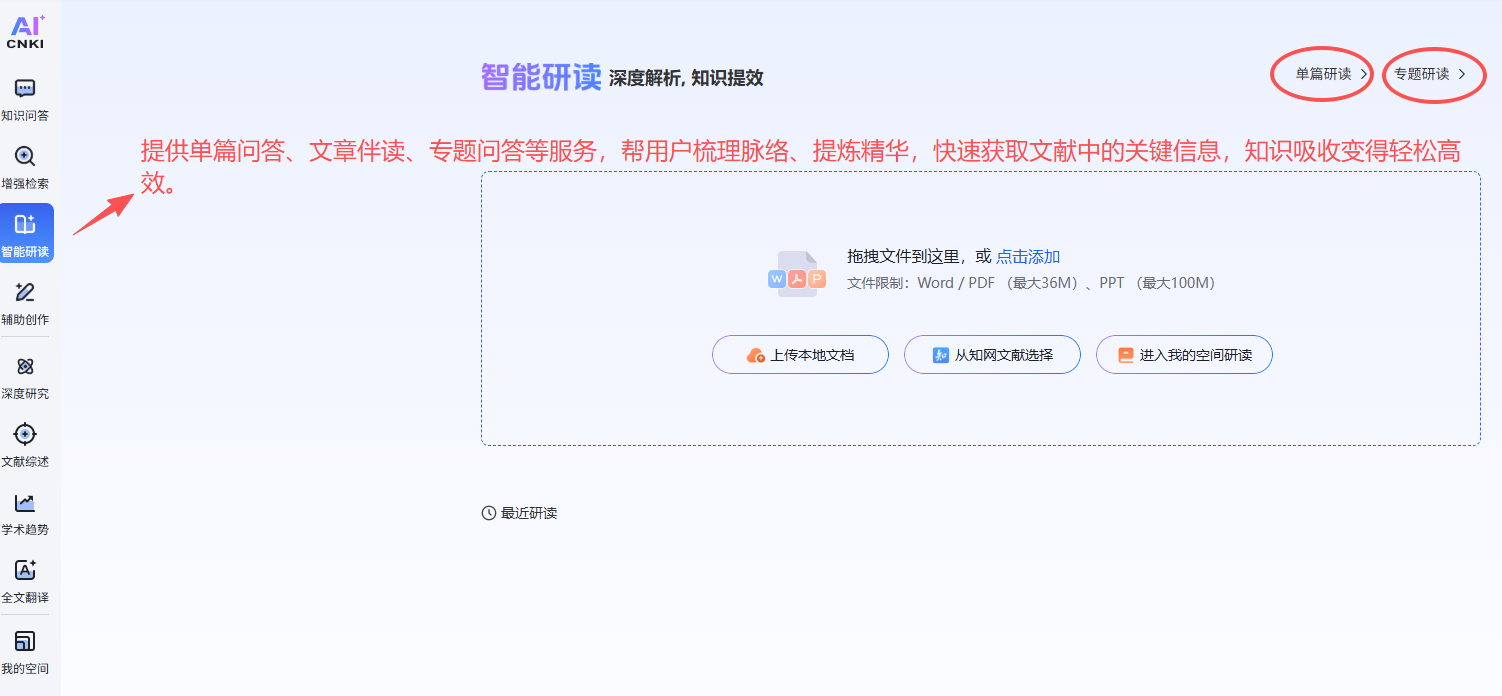This screenshot has width=1502, height=696.
Task: Select 增强检索 search icon
Action: [25, 157]
